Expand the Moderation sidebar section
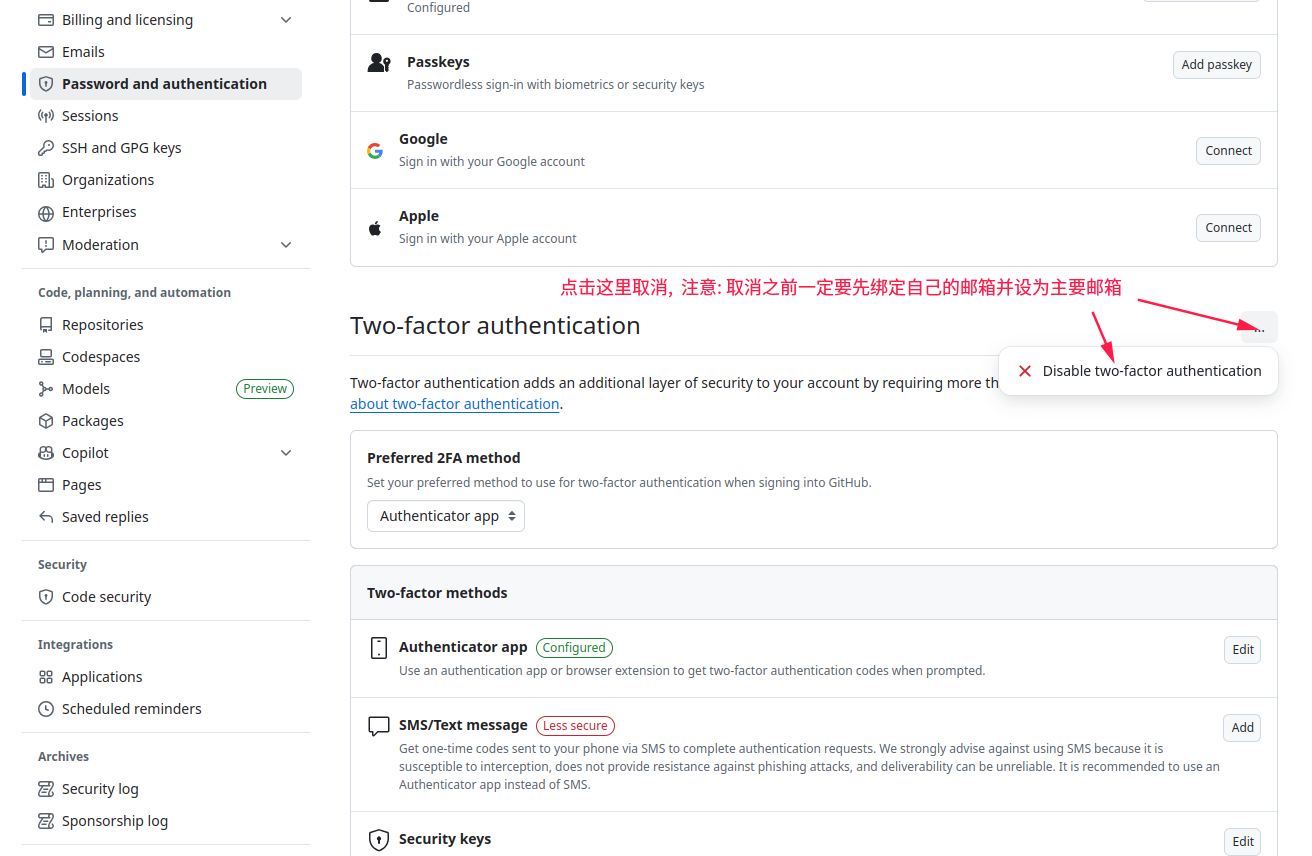Image resolution: width=1312 pixels, height=856 pixels. tap(286, 244)
